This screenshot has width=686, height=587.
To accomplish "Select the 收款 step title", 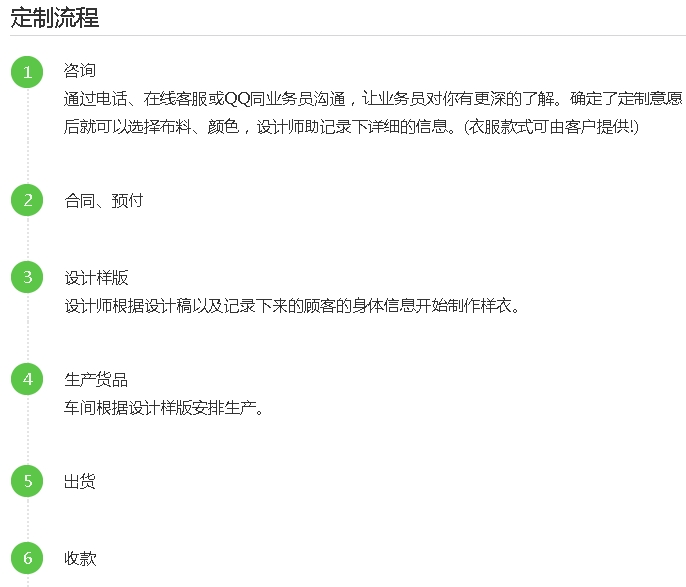I will pos(80,559).
